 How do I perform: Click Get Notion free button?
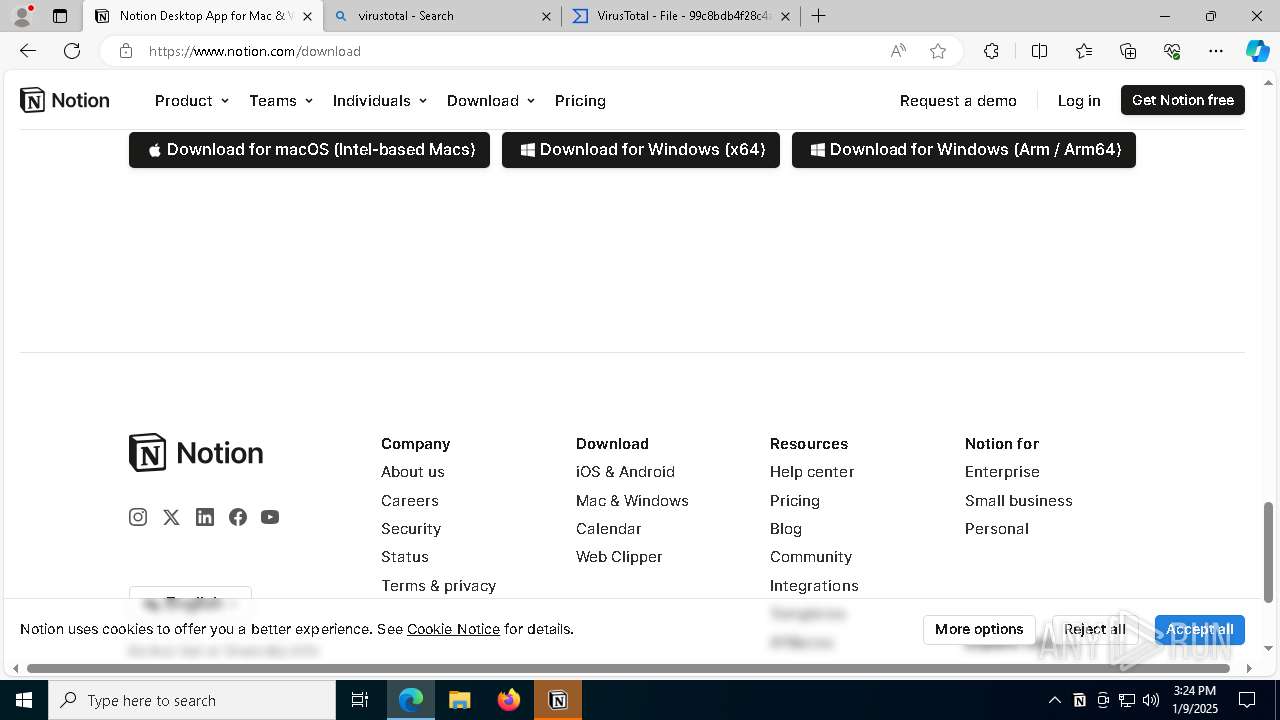click(1183, 100)
